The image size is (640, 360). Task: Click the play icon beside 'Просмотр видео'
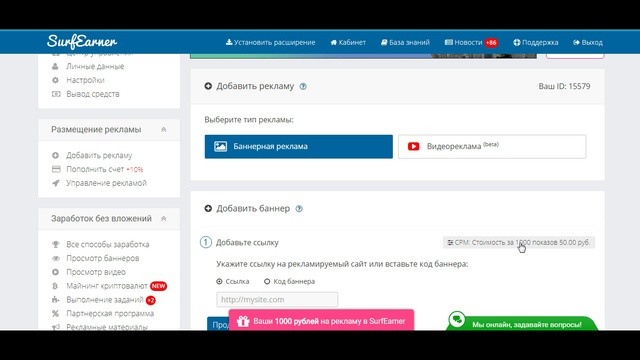[56, 272]
